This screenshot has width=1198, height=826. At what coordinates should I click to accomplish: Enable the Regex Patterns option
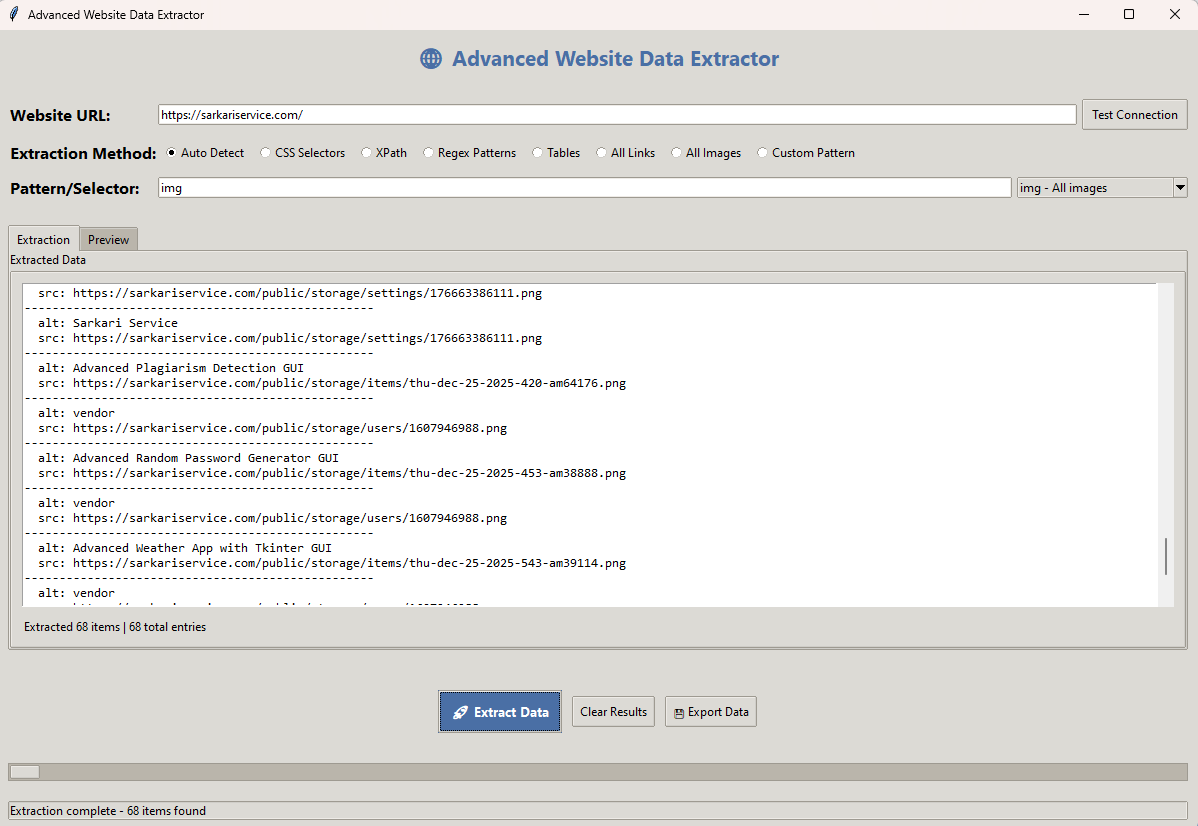pos(429,153)
